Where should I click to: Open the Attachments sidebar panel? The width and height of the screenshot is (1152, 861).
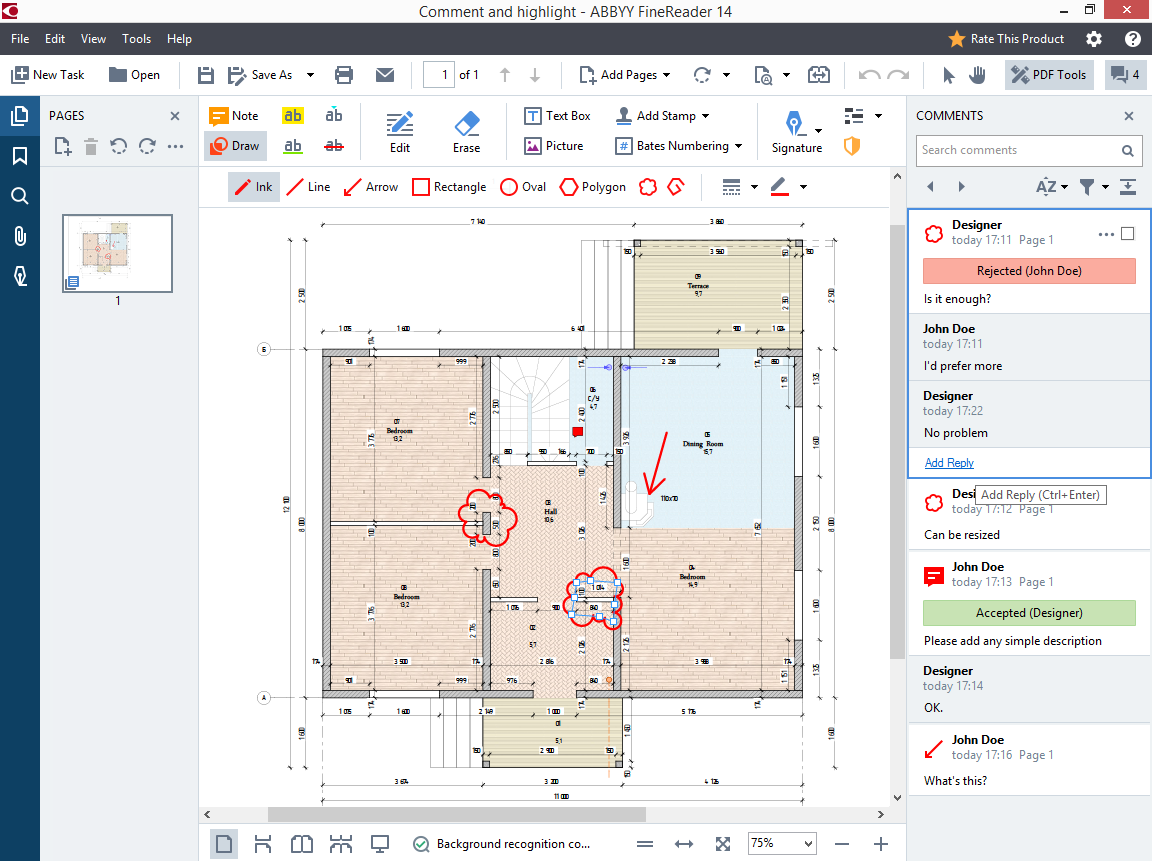point(20,236)
